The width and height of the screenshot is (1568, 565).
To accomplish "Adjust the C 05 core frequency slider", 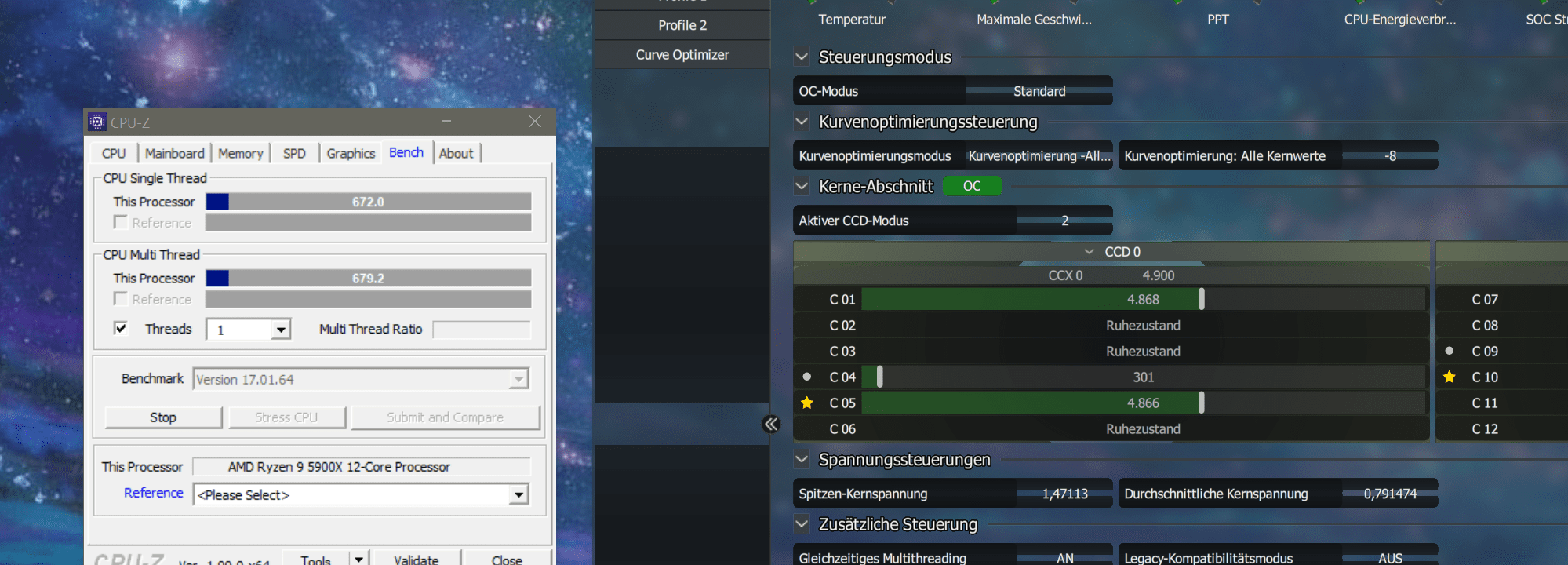I will click(x=1144, y=403).
